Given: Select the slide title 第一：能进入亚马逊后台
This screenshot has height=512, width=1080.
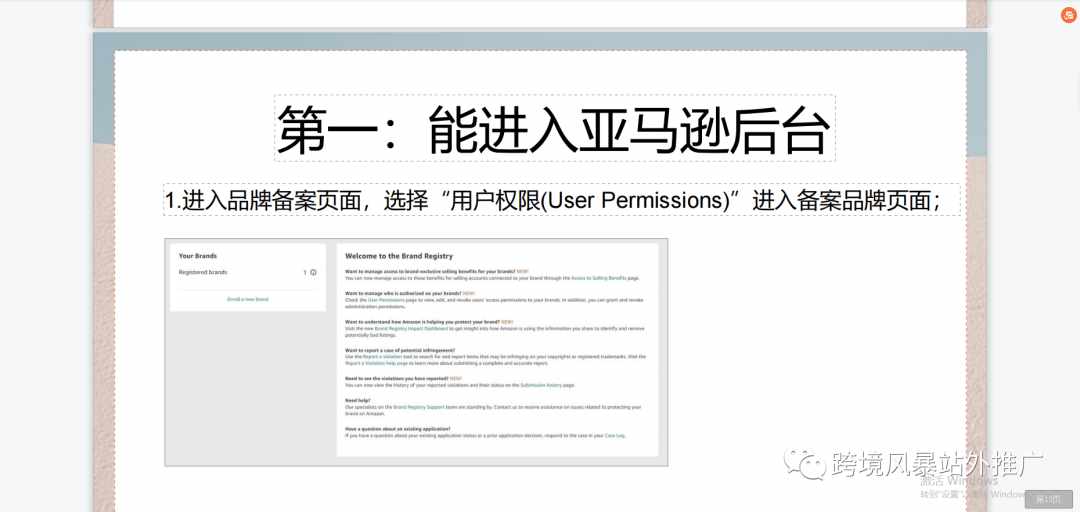Looking at the screenshot, I should [x=554, y=129].
